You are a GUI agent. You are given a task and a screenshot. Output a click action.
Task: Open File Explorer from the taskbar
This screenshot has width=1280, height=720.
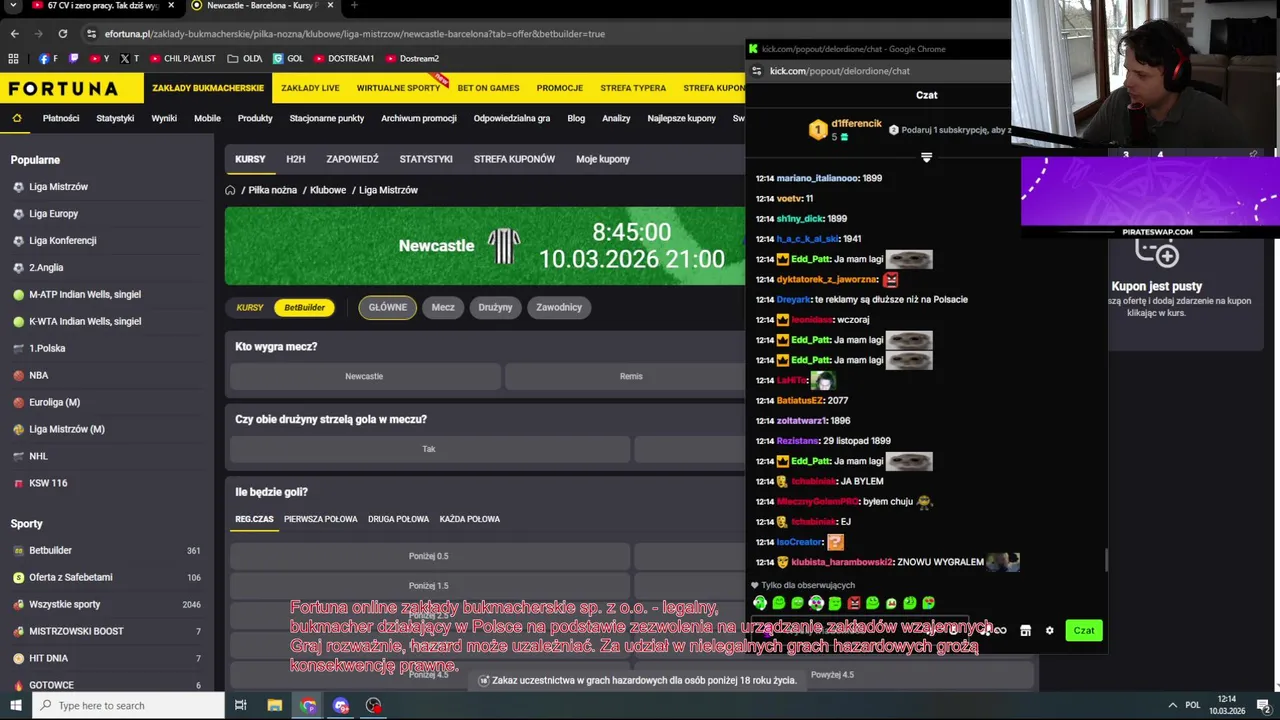275,705
